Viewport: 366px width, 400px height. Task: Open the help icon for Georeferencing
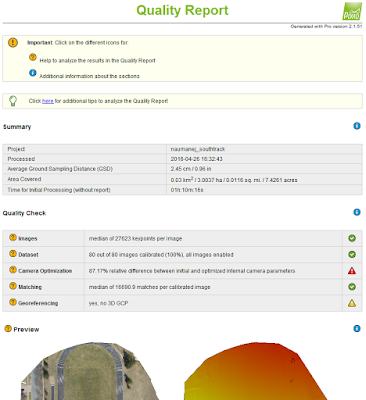tap(13, 302)
